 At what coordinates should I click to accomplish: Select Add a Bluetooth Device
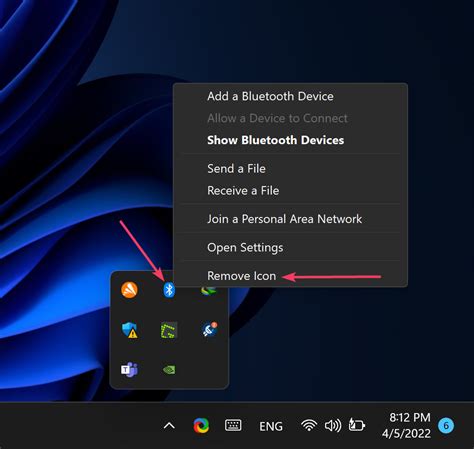[x=270, y=96]
